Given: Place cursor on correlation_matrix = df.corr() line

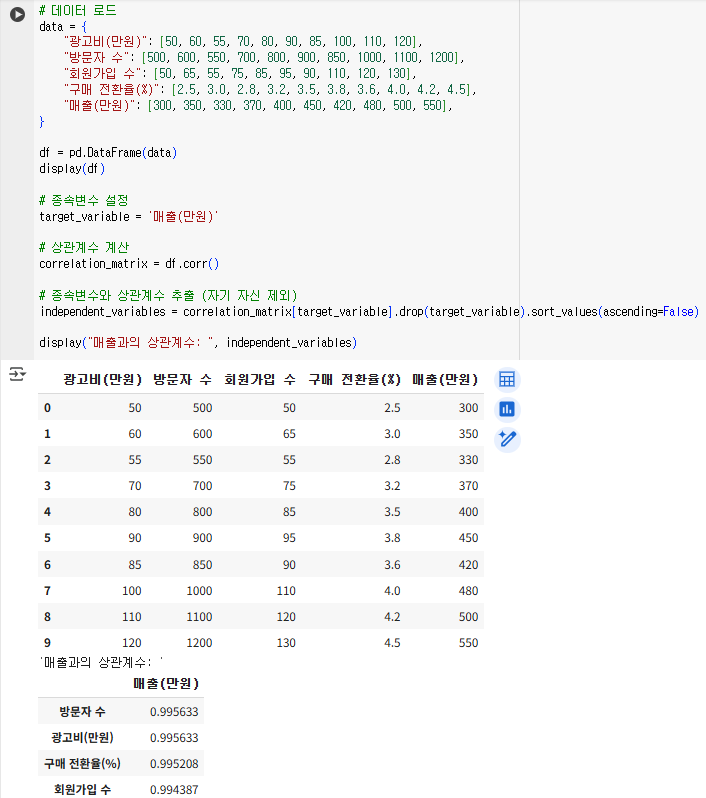Looking at the screenshot, I should coord(129,264).
